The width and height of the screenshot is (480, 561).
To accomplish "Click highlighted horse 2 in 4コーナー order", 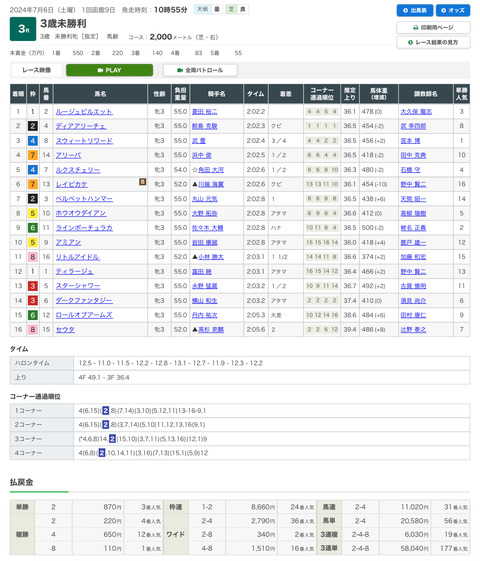I will [102, 453].
